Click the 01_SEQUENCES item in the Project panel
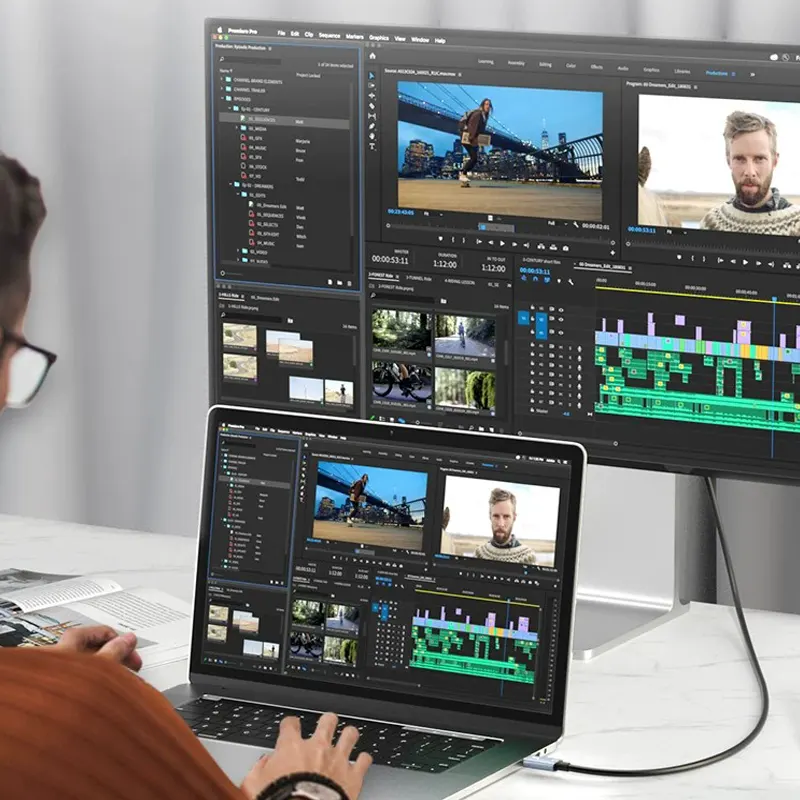The height and width of the screenshot is (800, 800). pyautogui.click(x=262, y=119)
